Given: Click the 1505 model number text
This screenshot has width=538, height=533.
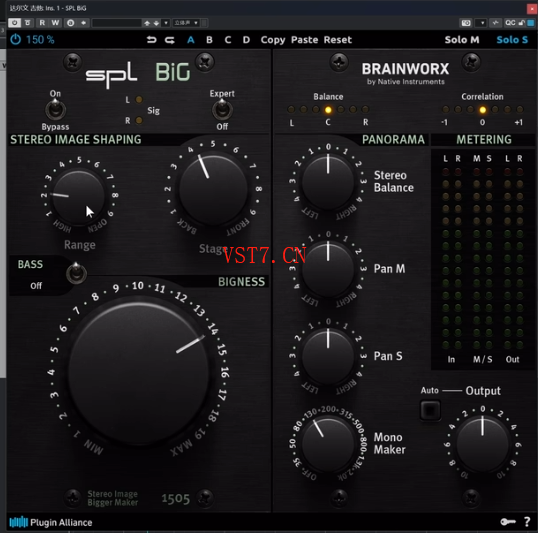Looking at the screenshot, I should coord(175,499).
